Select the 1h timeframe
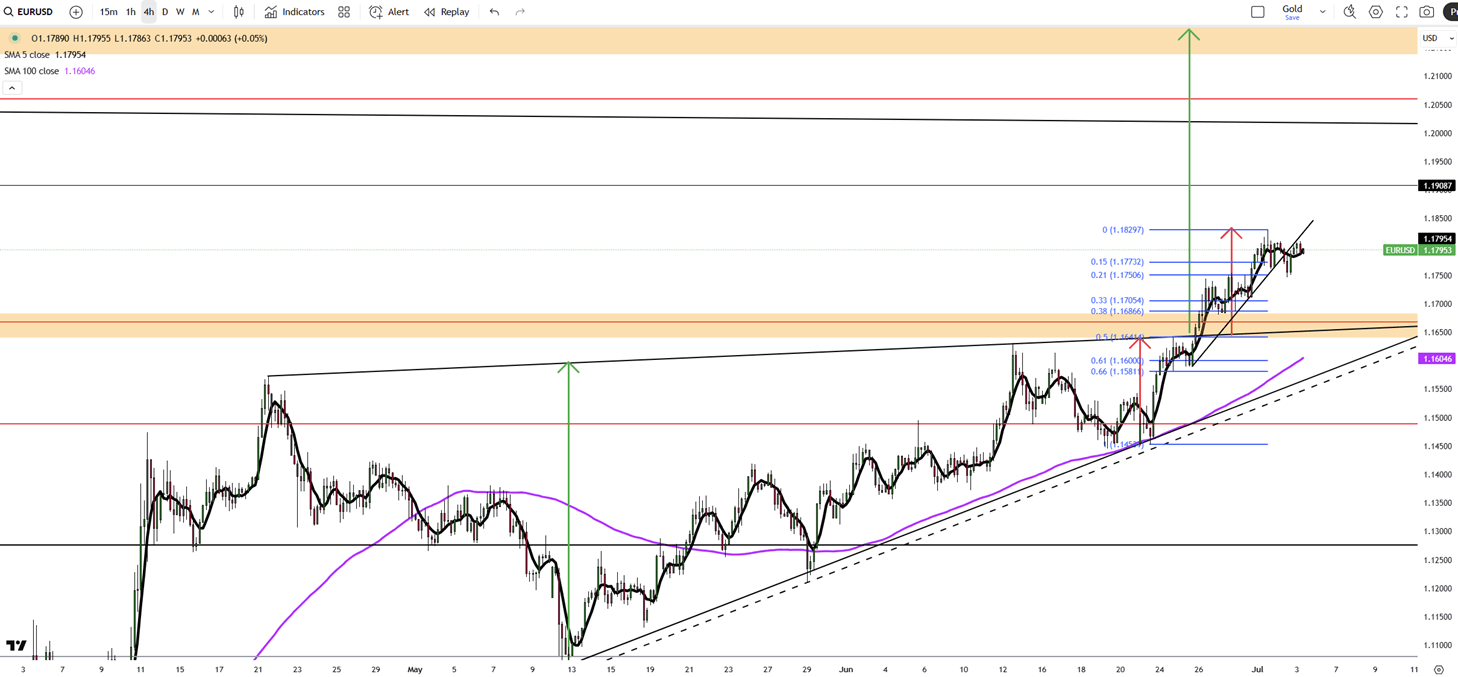The height and width of the screenshot is (677, 1458). (x=130, y=12)
